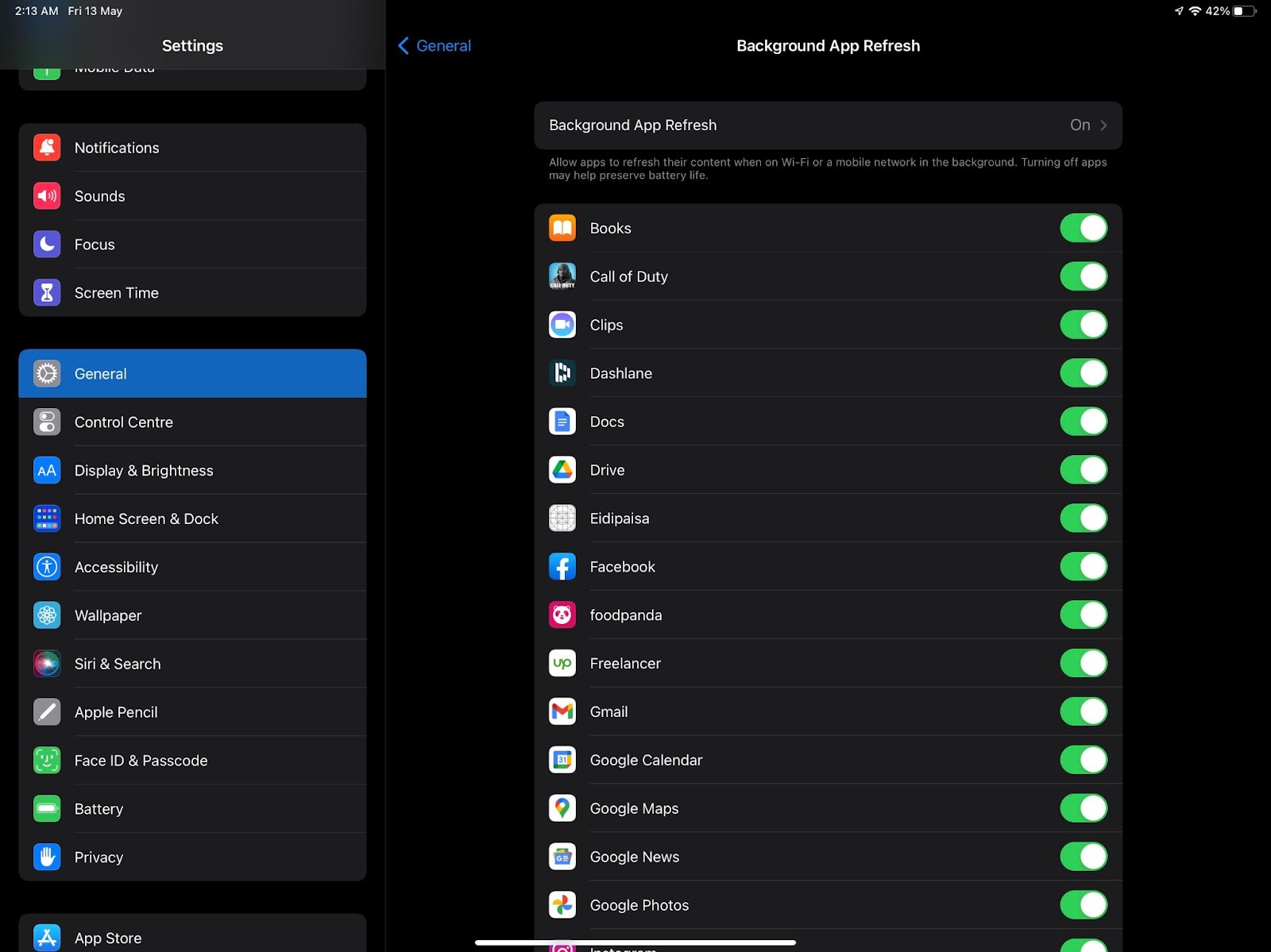Tap the Clips camera app icon
Screen dimensions: 1271x952
pos(562,326)
